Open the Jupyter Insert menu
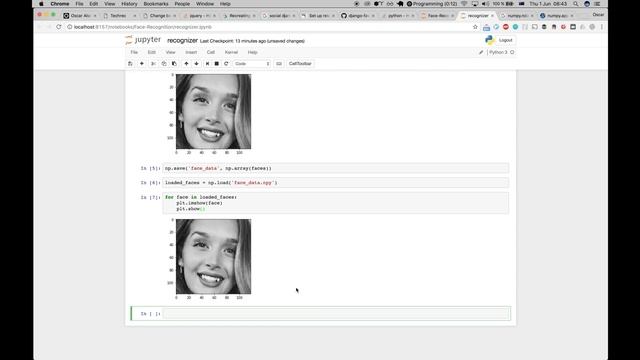 [x=191, y=52]
